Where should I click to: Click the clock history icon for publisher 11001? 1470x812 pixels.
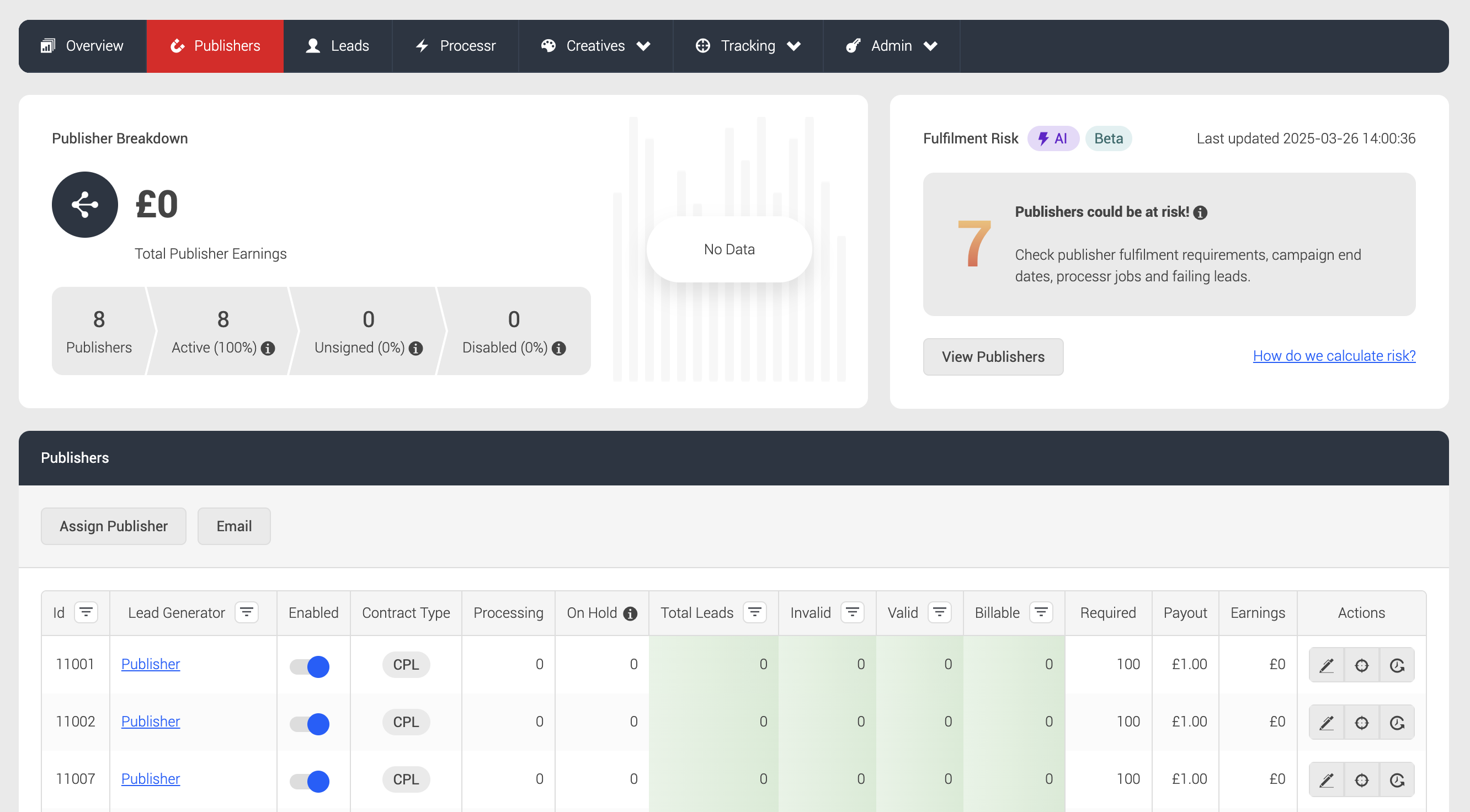tap(1397, 665)
